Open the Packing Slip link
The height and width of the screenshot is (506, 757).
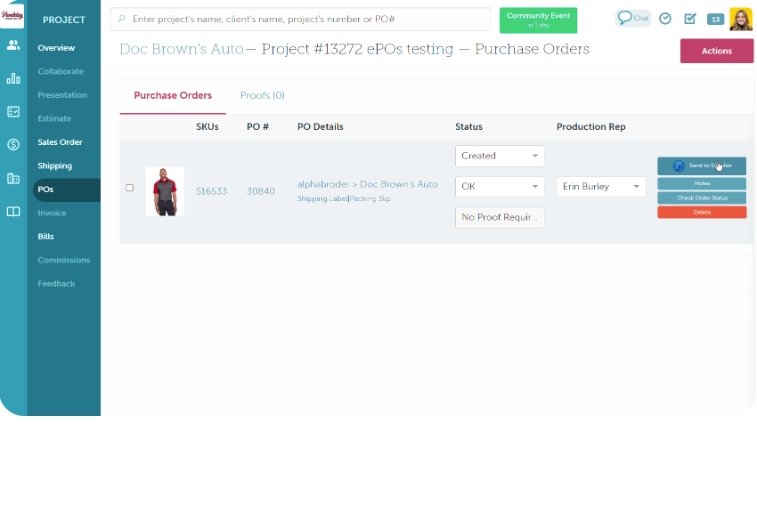point(370,199)
